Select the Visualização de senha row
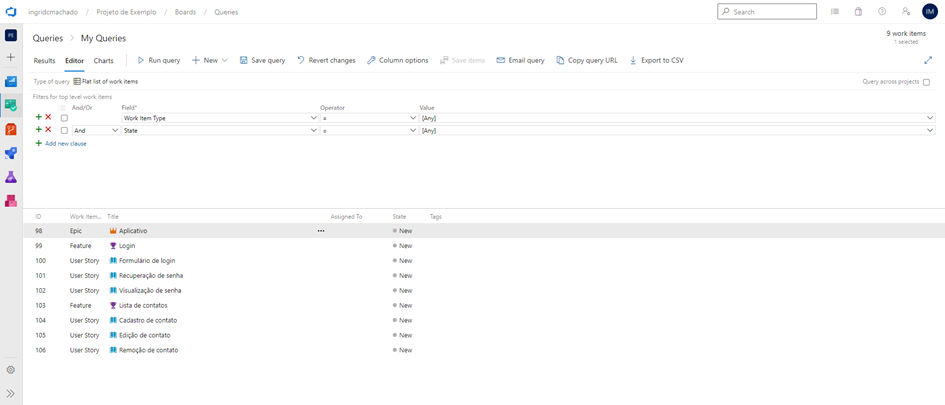Screen dimensions: 945x405 click(x=484, y=290)
